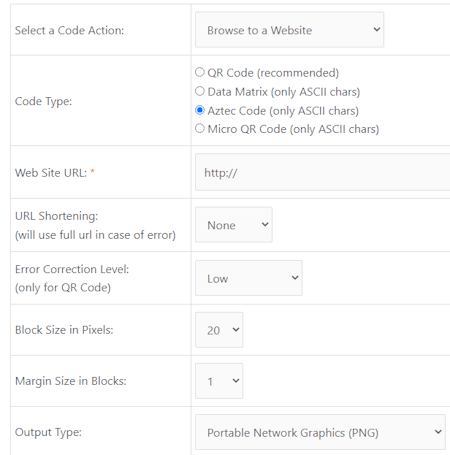Pick the Micro QR Code radio option
450x455 pixels.
click(x=200, y=128)
